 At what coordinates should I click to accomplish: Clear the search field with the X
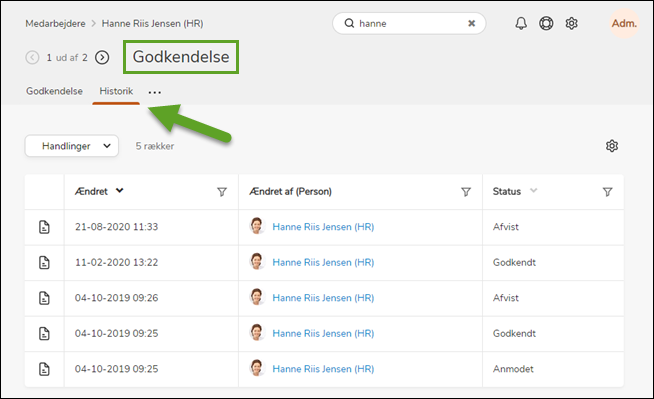coord(471,23)
